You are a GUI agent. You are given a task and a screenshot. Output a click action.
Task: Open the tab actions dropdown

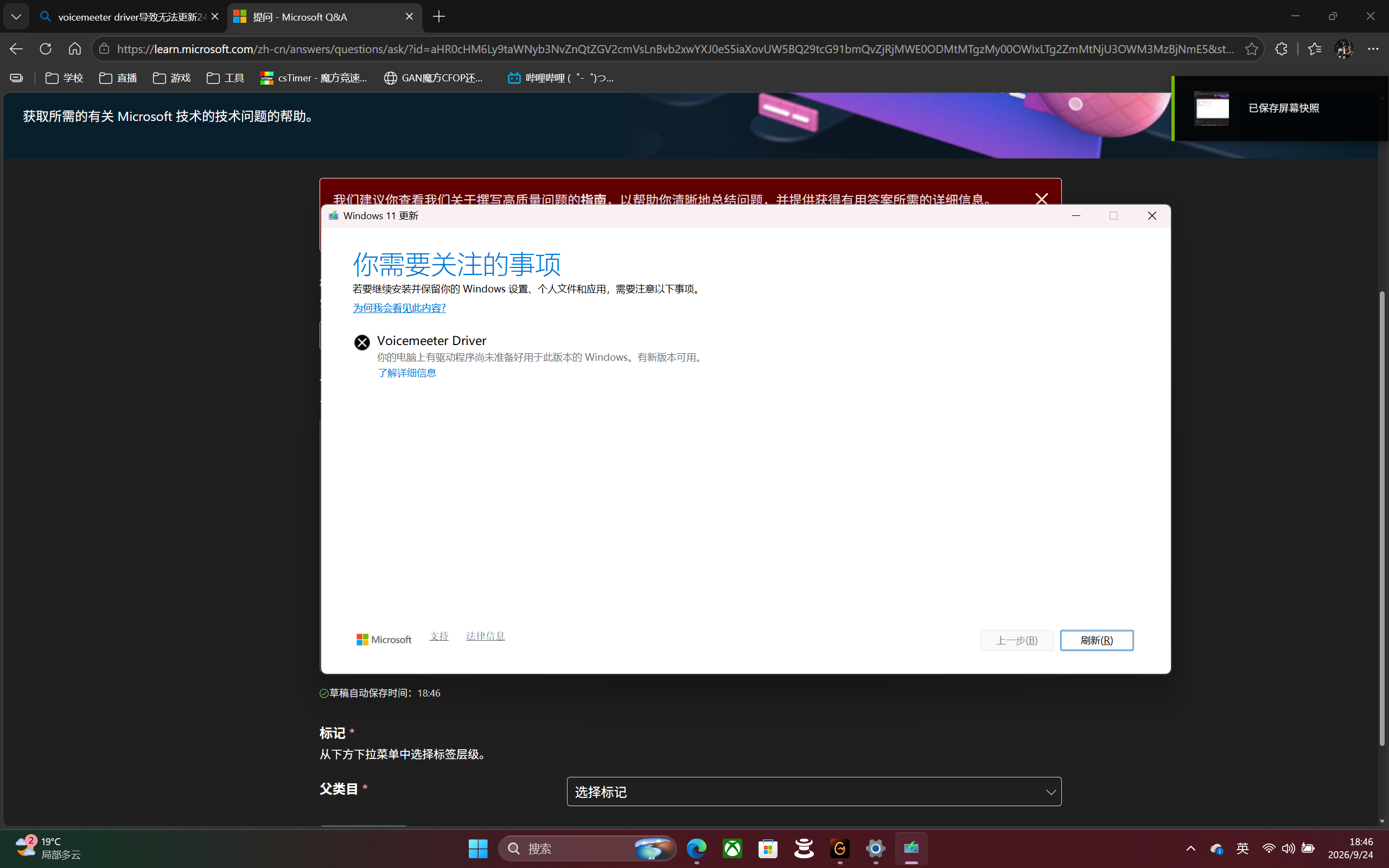(x=16, y=17)
